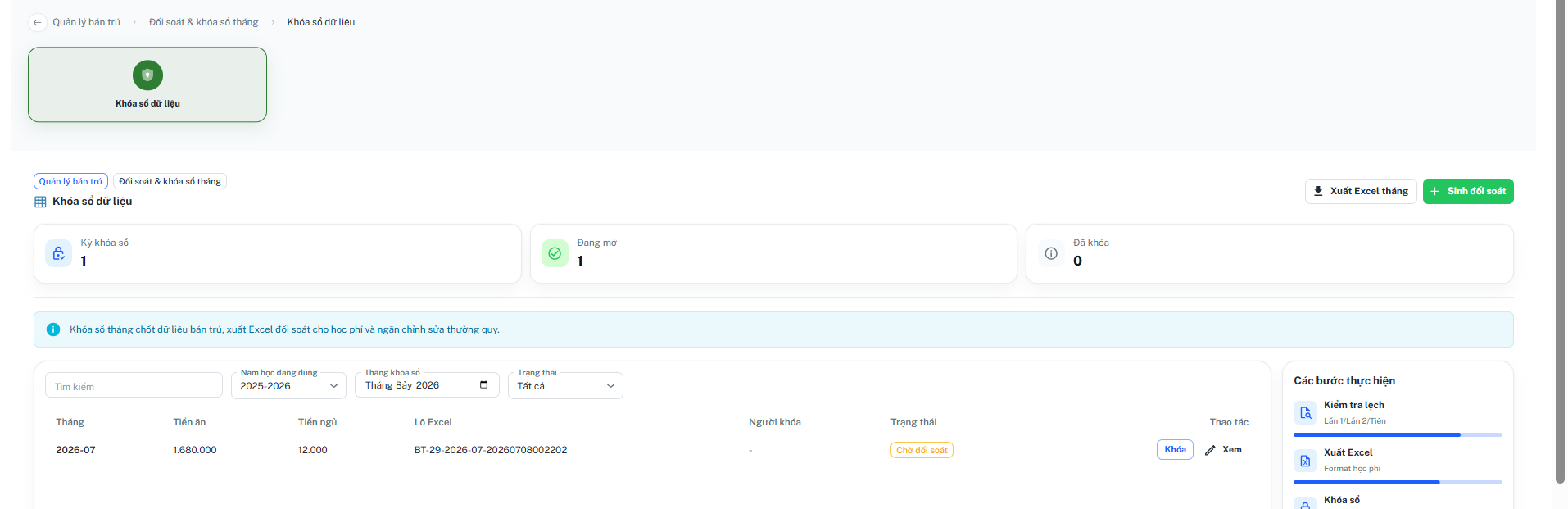Click Khóa button for row 2026-07

pos(1175,449)
